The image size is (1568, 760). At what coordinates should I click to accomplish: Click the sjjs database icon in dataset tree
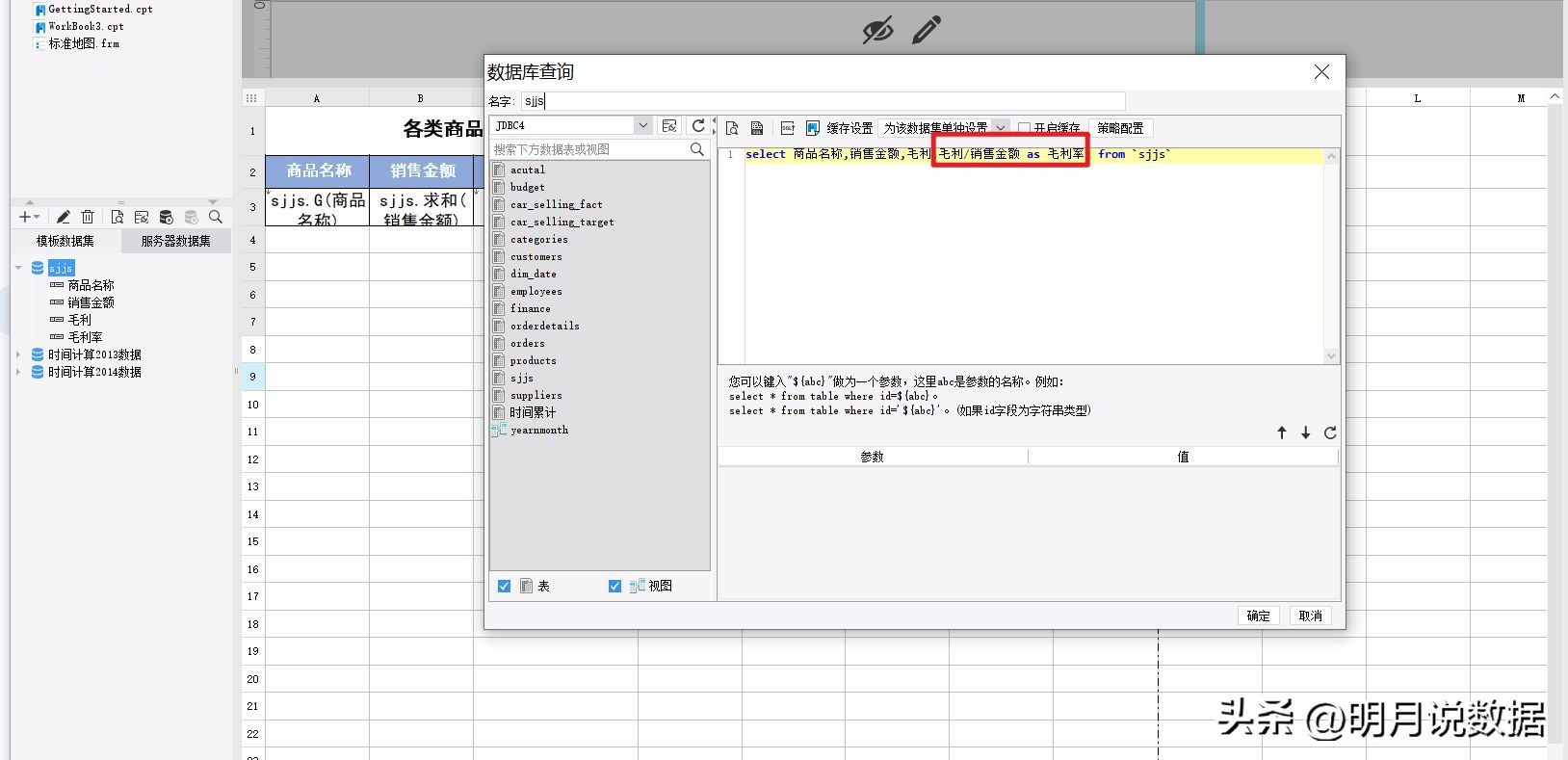pyautogui.click(x=38, y=268)
